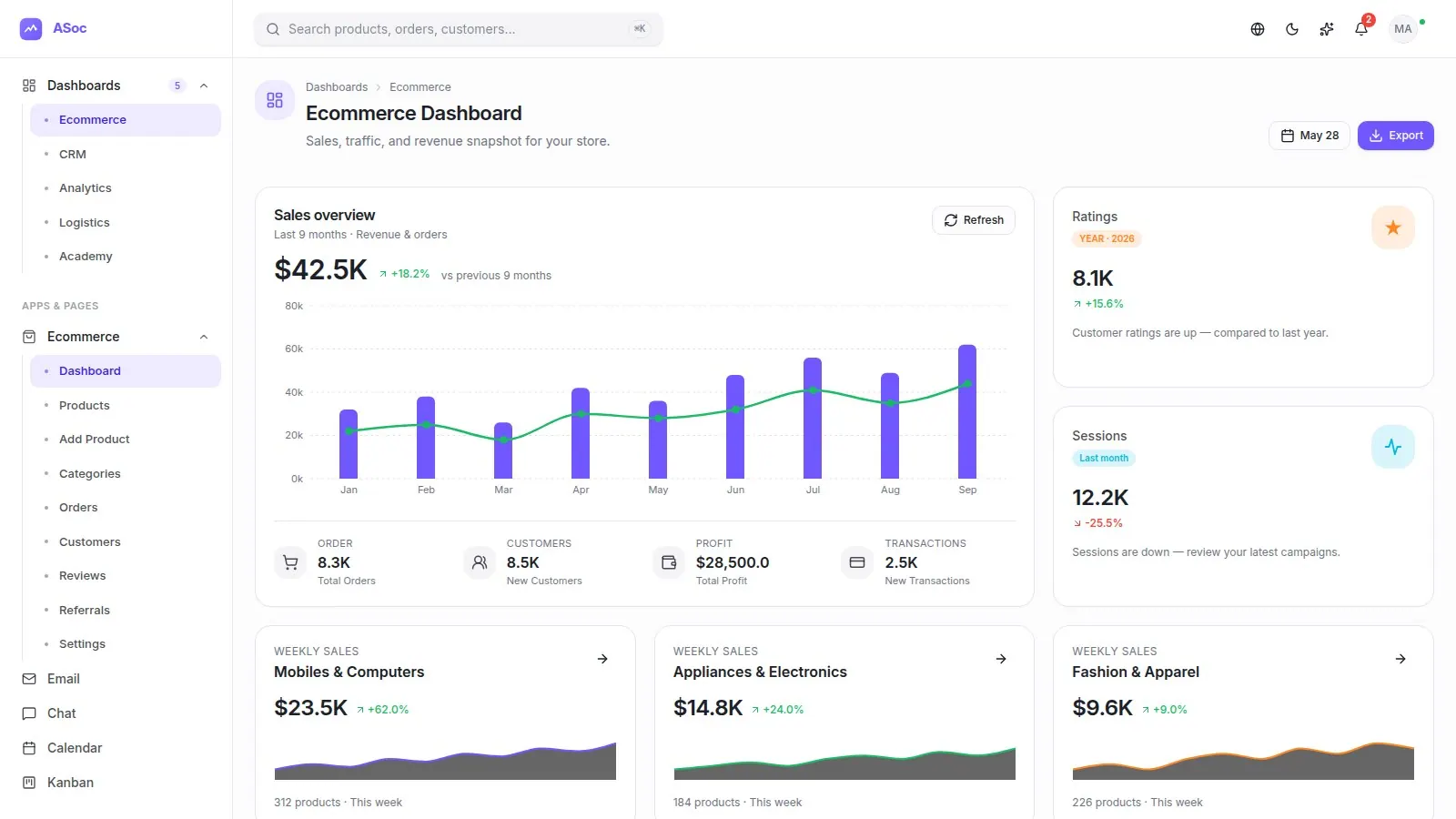Click the Sessions activity pulse icon

click(x=1393, y=447)
